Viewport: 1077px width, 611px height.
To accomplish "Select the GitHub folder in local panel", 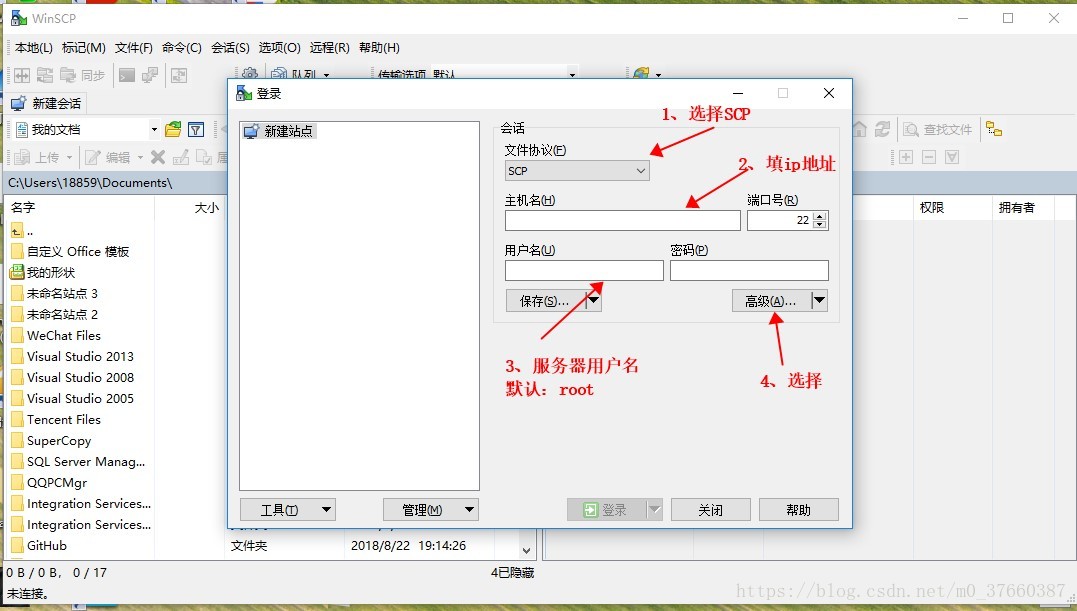I will 38,546.
